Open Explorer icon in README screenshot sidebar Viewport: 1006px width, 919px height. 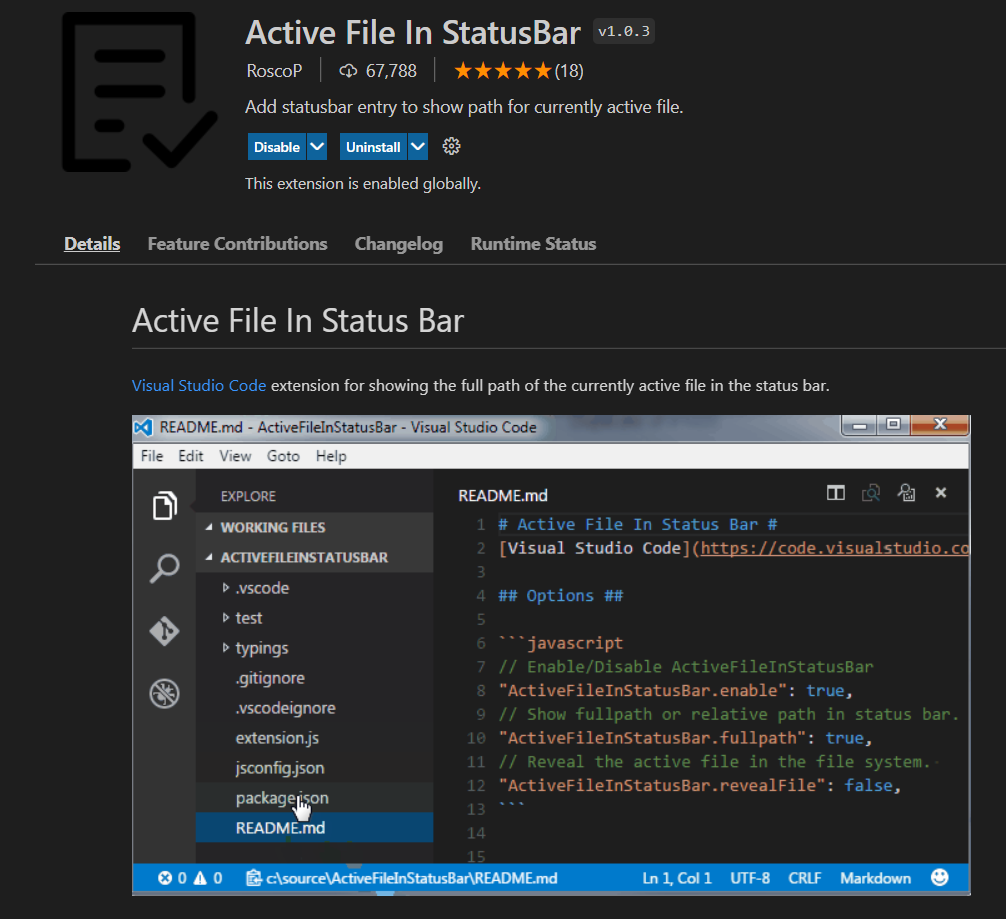pos(165,506)
